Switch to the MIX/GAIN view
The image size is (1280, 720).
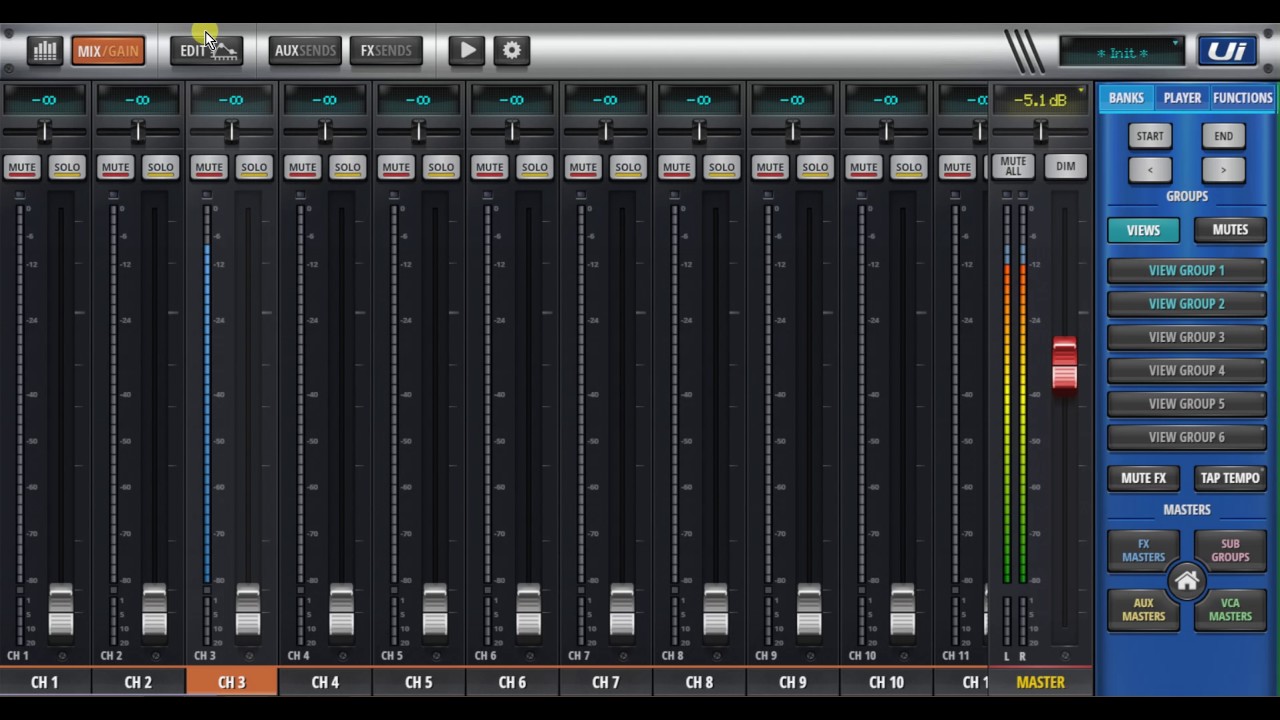[108, 51]
